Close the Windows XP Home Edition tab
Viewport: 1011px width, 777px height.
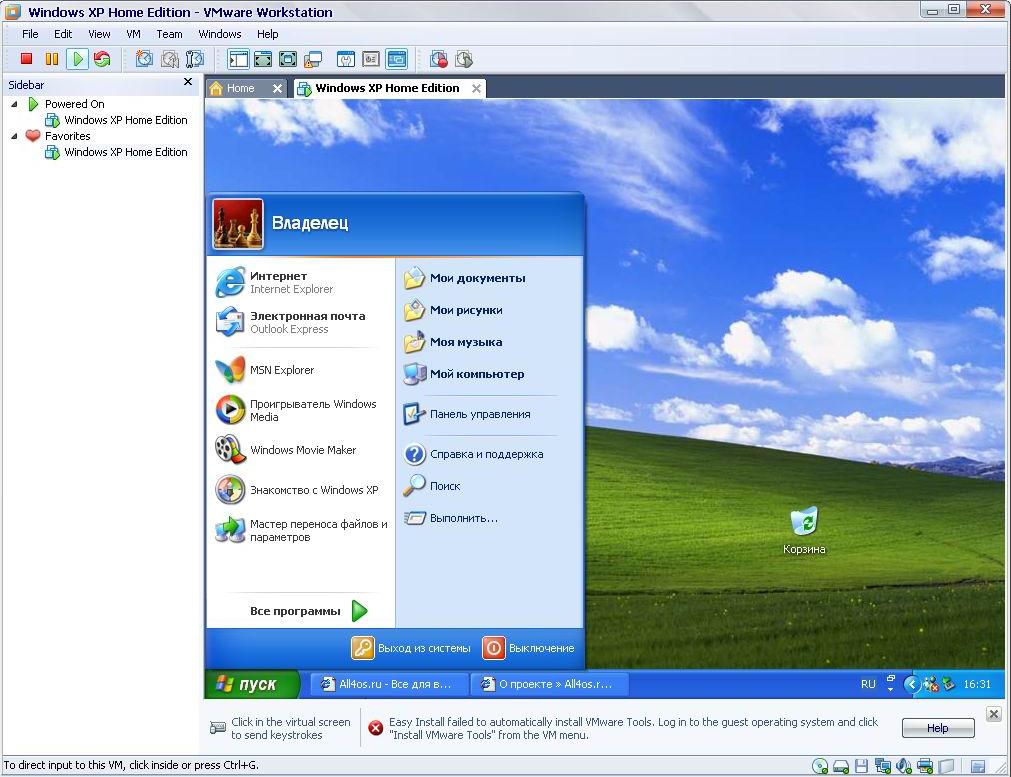pos(476,88)
